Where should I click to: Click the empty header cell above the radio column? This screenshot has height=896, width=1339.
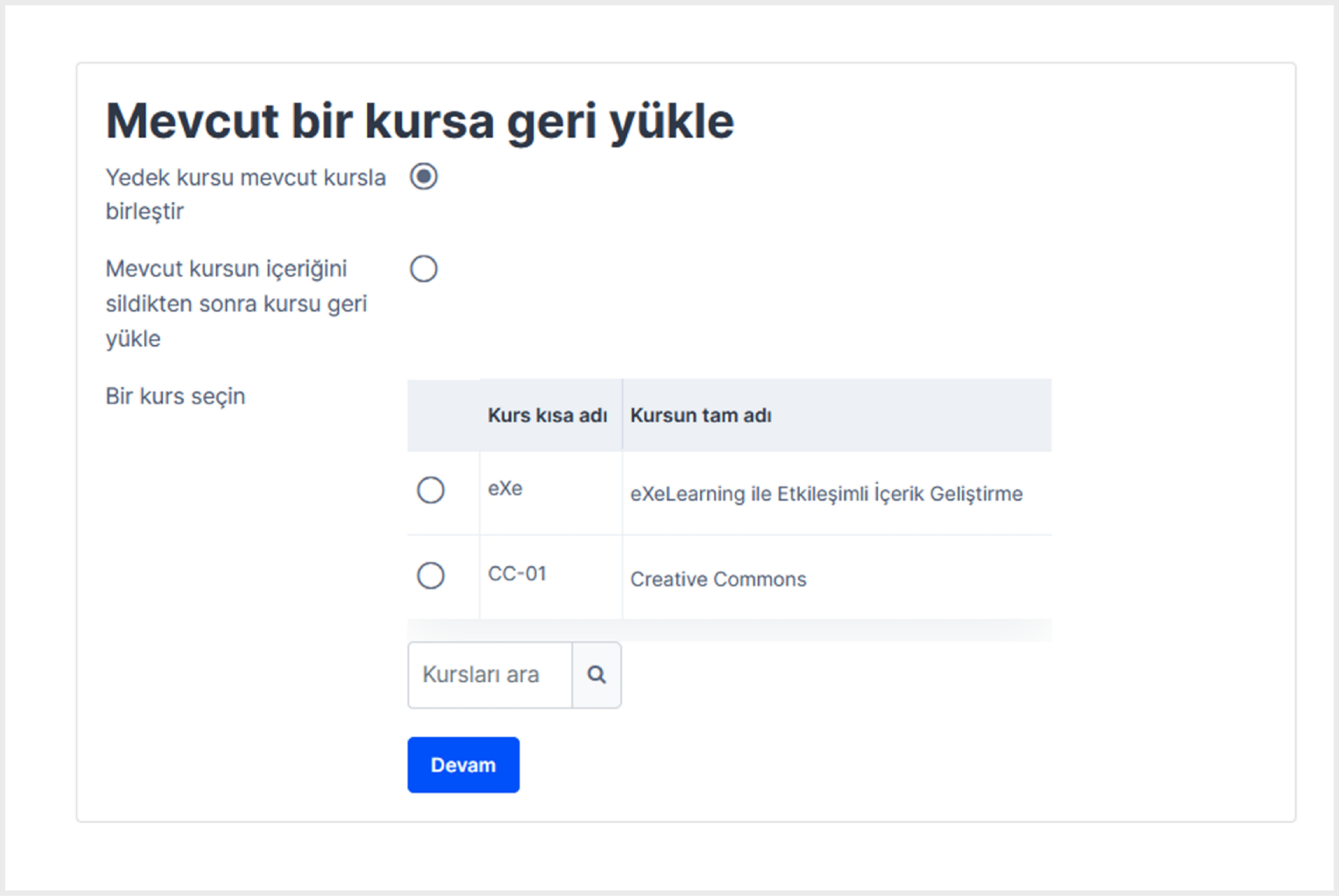click(x=444, y=416)
